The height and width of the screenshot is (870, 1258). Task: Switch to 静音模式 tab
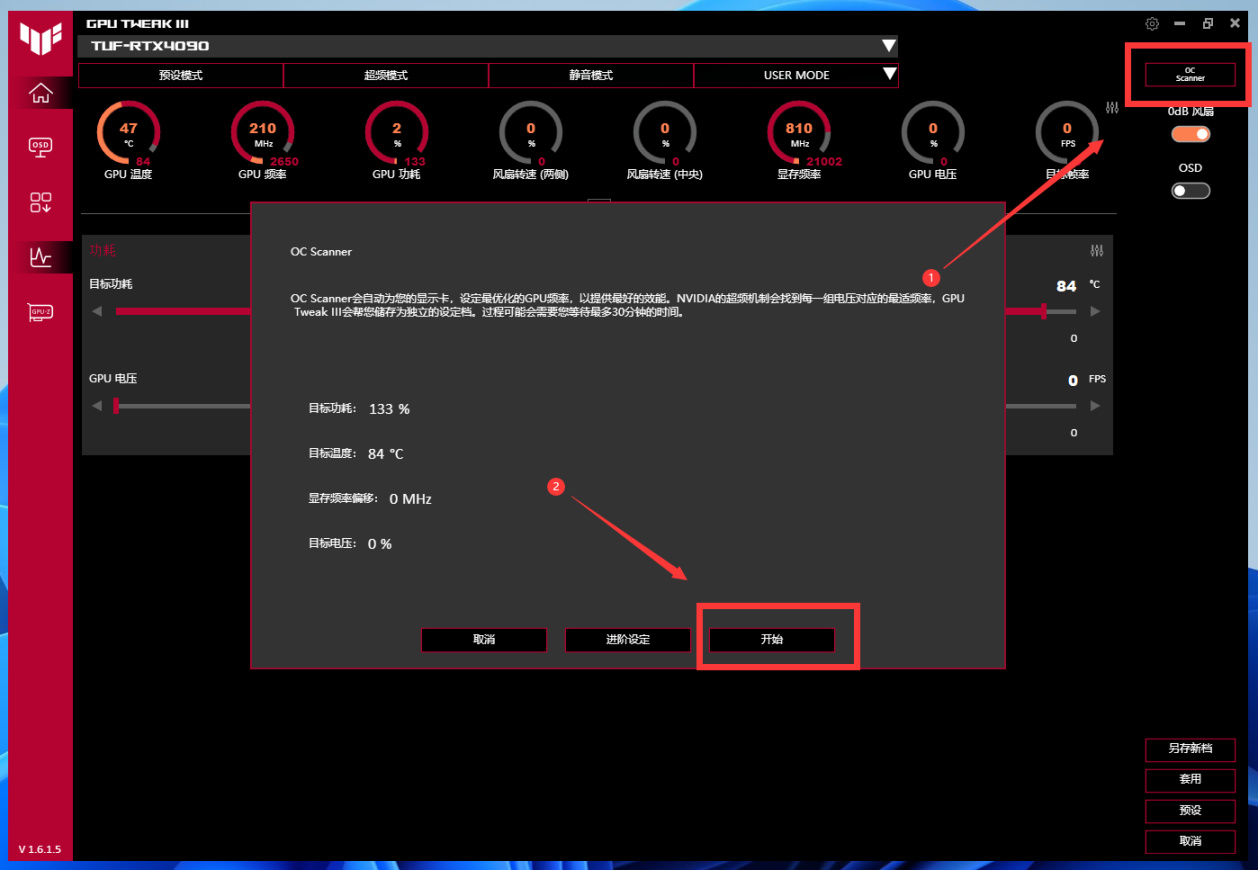591,75
